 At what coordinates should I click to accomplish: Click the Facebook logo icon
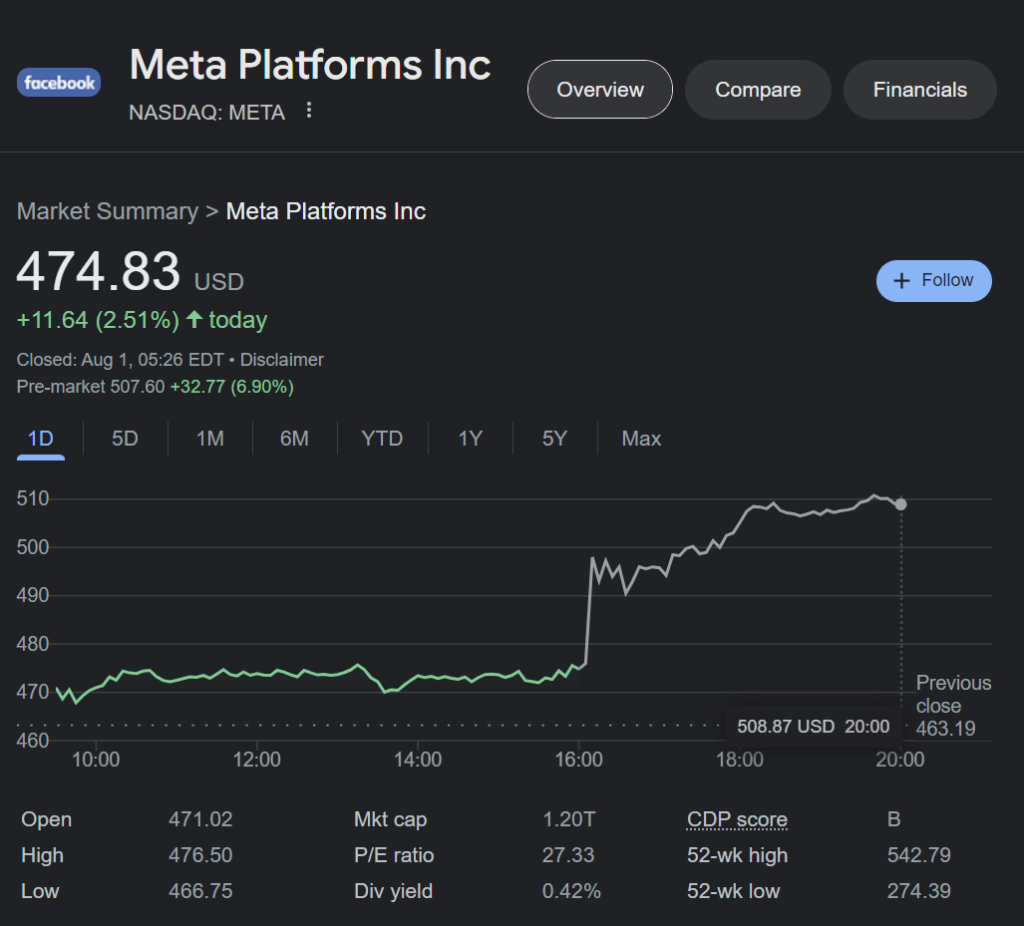[59, 83]
